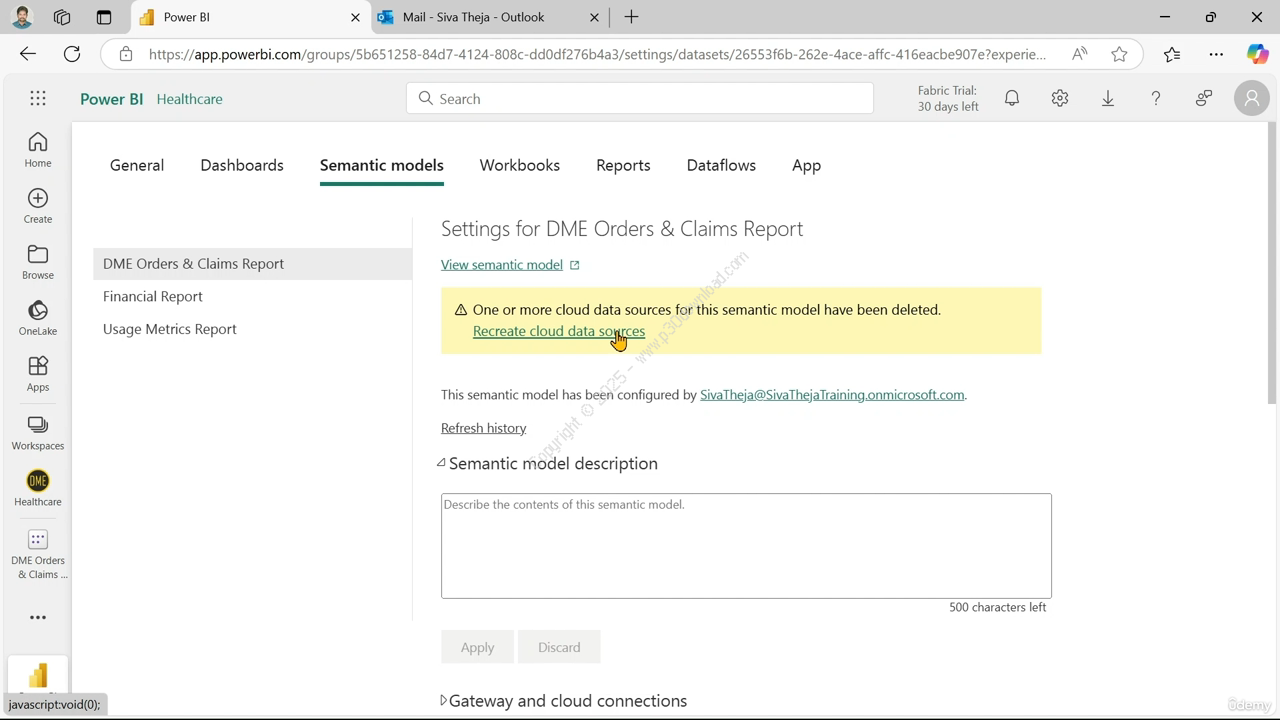Open the help question mark icon
The image size is (1280, 720).
pyautogui.click(x=1156, y=98)
